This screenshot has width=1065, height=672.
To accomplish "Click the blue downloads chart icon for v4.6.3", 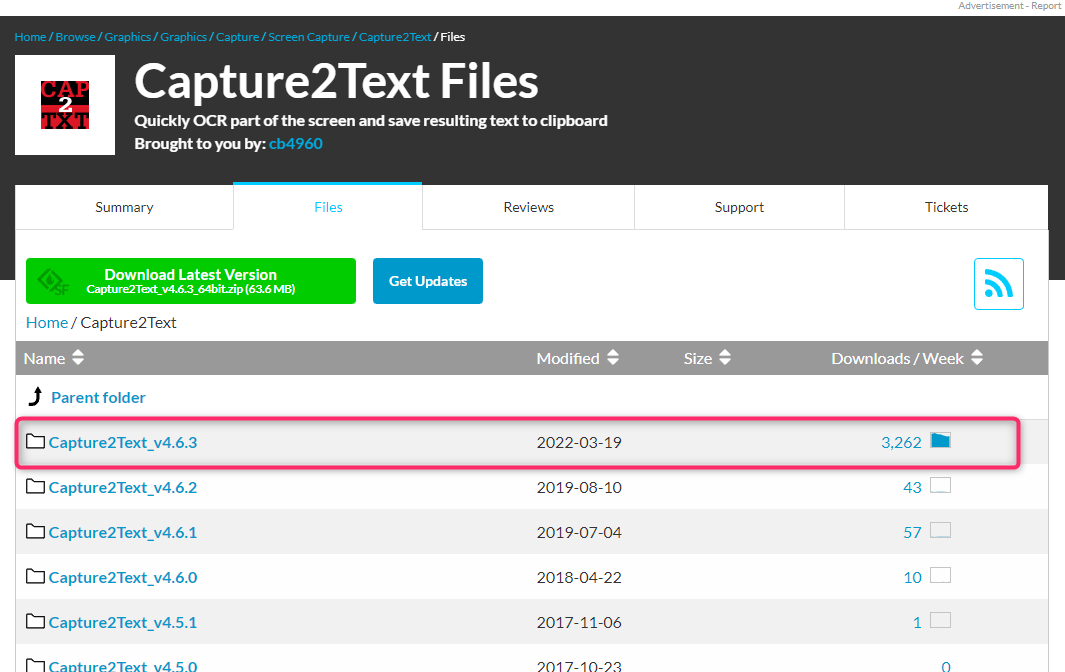I will pyautogui.click(x=940, y=441).
